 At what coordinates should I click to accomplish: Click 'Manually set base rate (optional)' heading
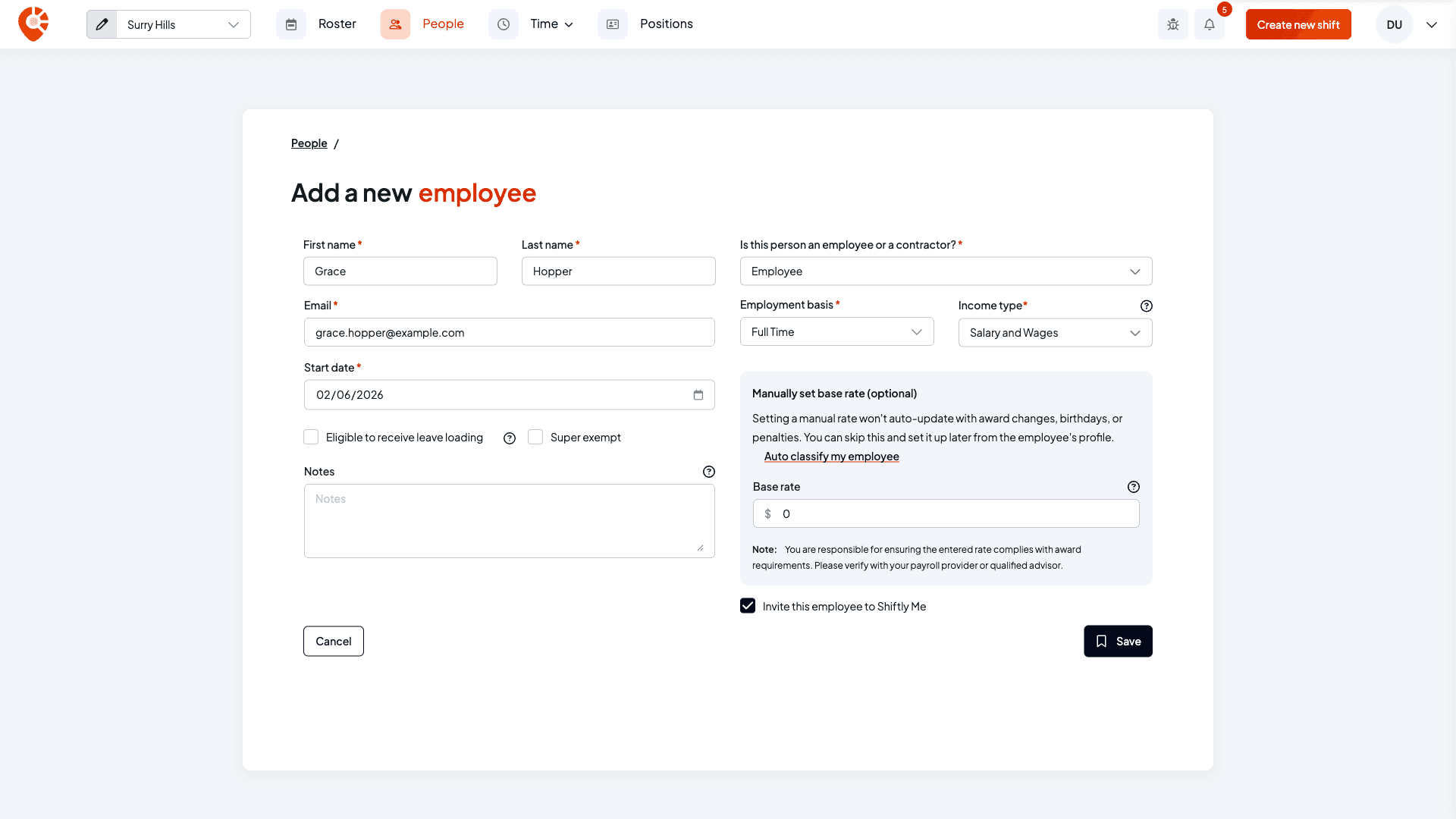tap(834, 394)
